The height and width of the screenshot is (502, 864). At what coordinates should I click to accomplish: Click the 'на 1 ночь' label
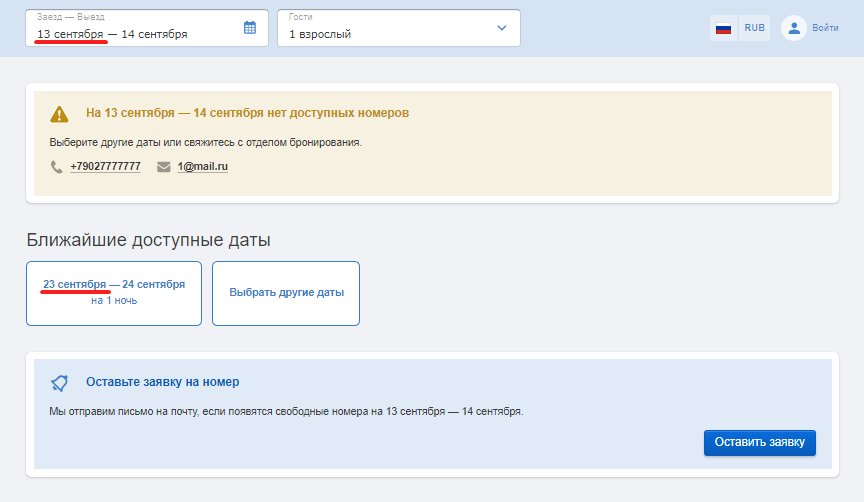[114, 301]
